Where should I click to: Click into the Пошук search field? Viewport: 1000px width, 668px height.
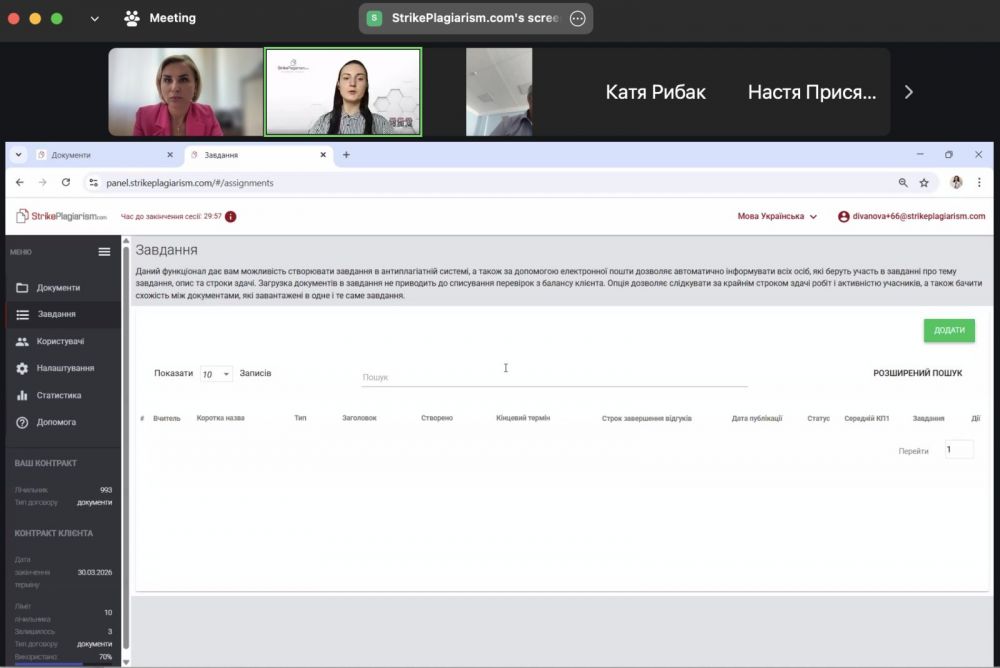[x=554, y=377]
